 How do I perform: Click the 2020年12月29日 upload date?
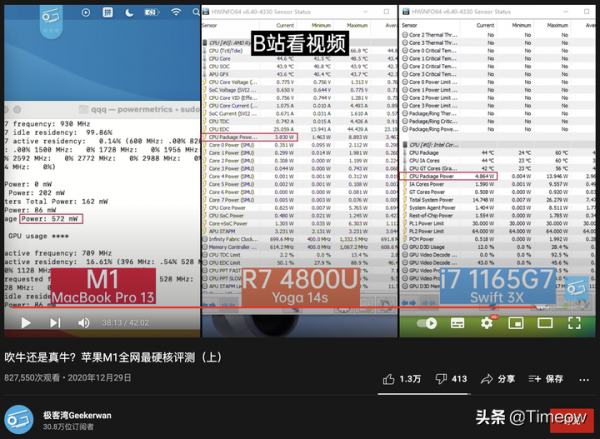click(x=99, y=378)
